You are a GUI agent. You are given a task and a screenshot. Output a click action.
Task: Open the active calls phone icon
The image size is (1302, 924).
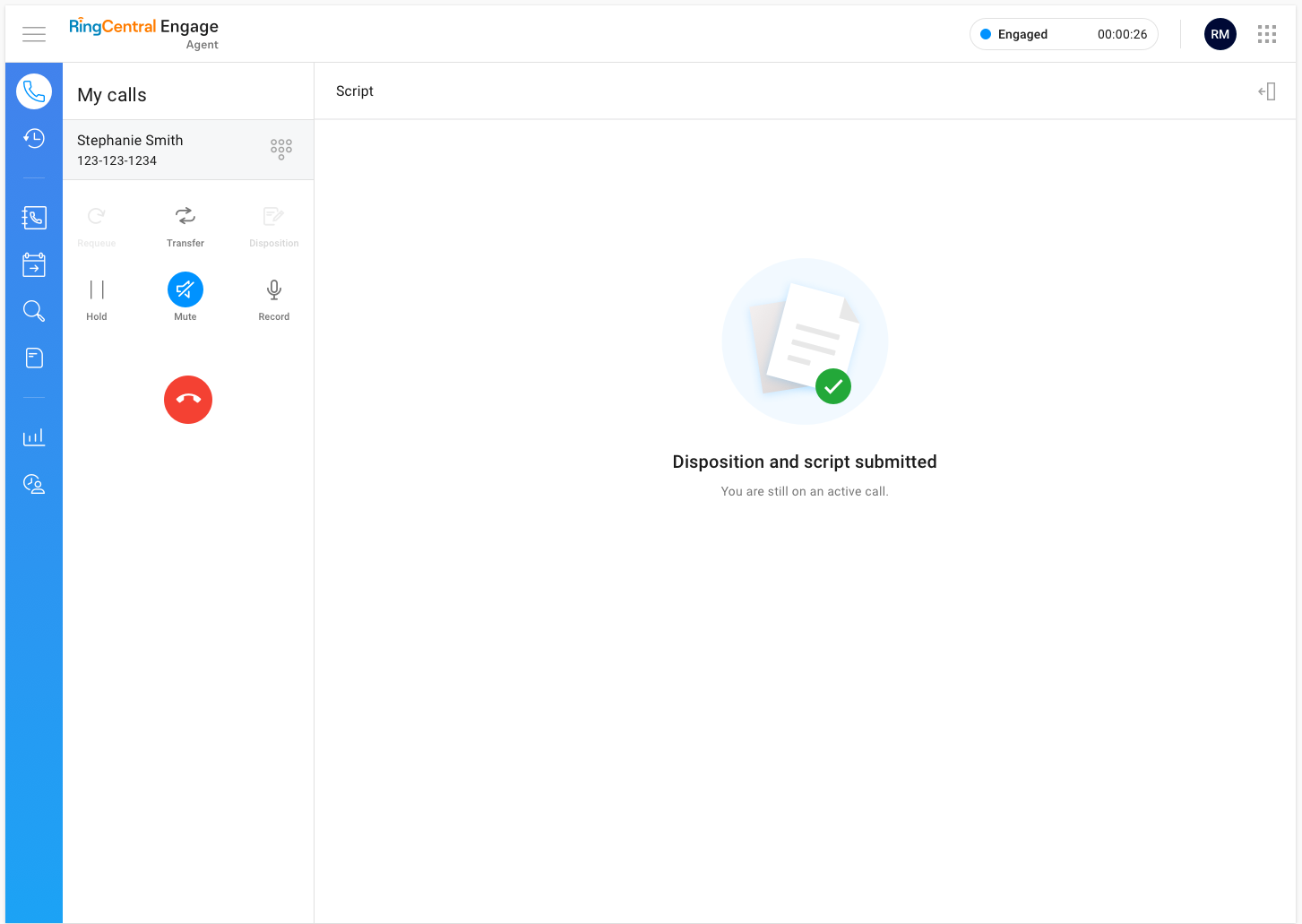coord(33,91)
